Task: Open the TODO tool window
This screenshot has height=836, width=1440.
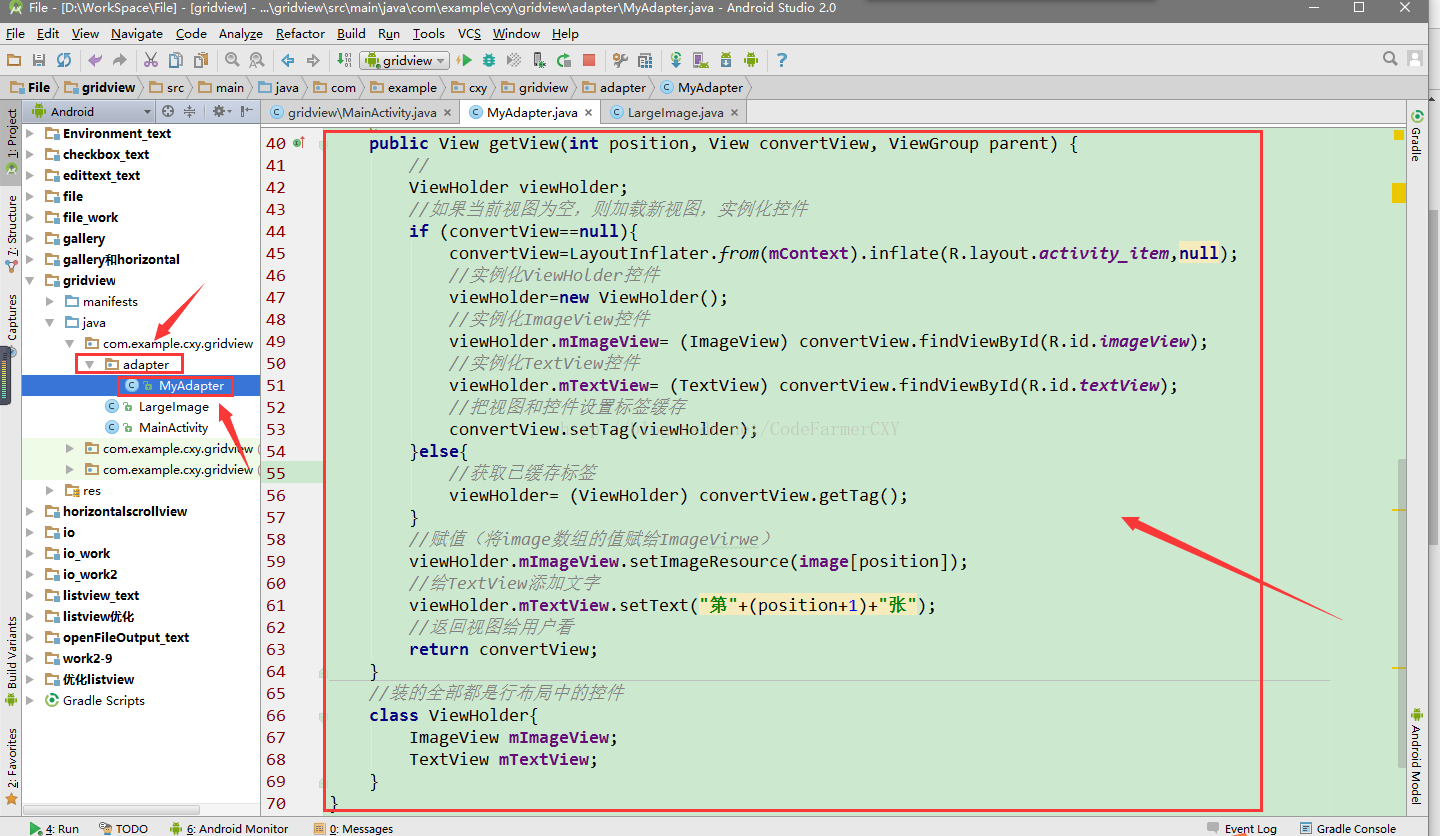Action: [124, 828]
